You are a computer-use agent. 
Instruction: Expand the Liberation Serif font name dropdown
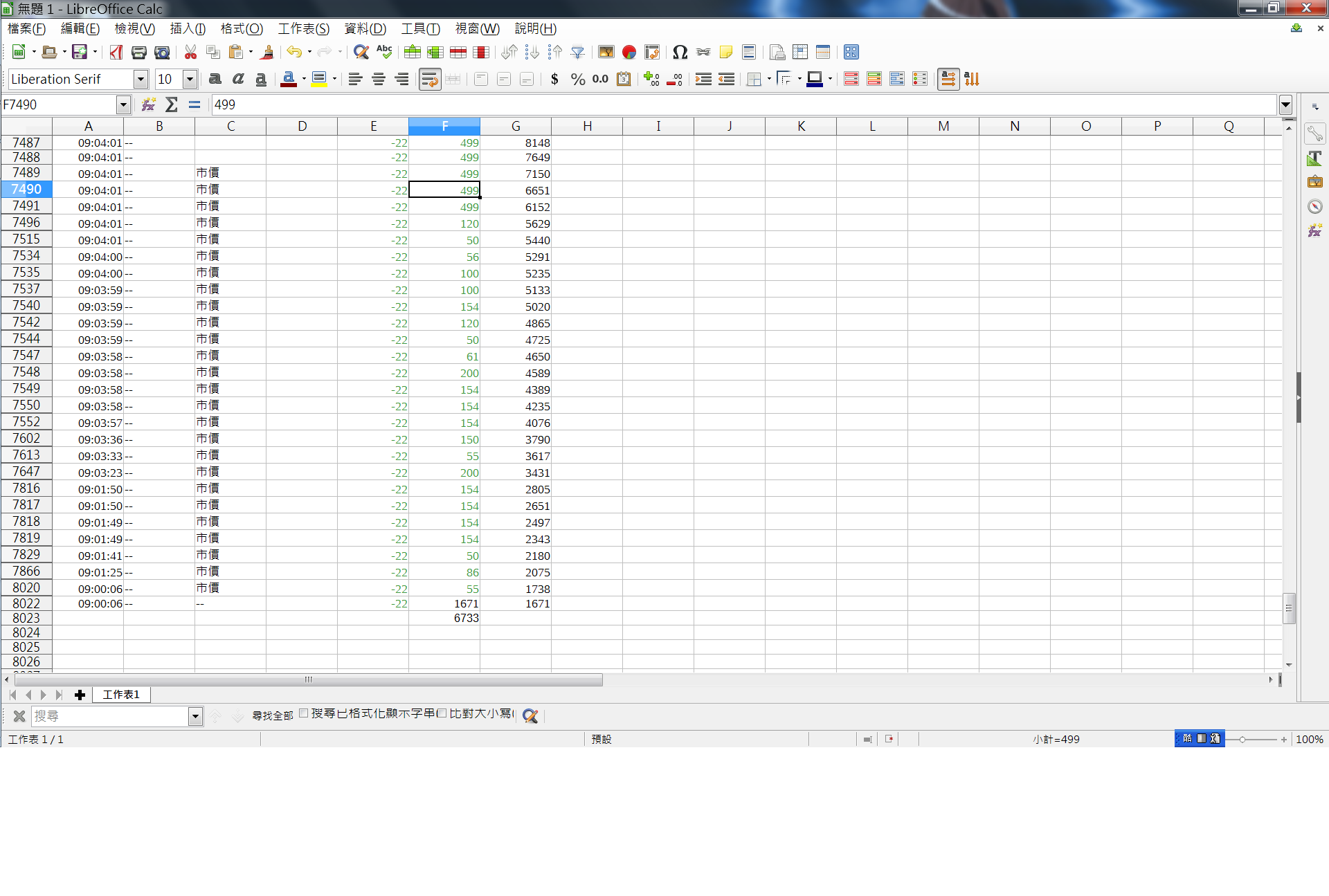141,79
